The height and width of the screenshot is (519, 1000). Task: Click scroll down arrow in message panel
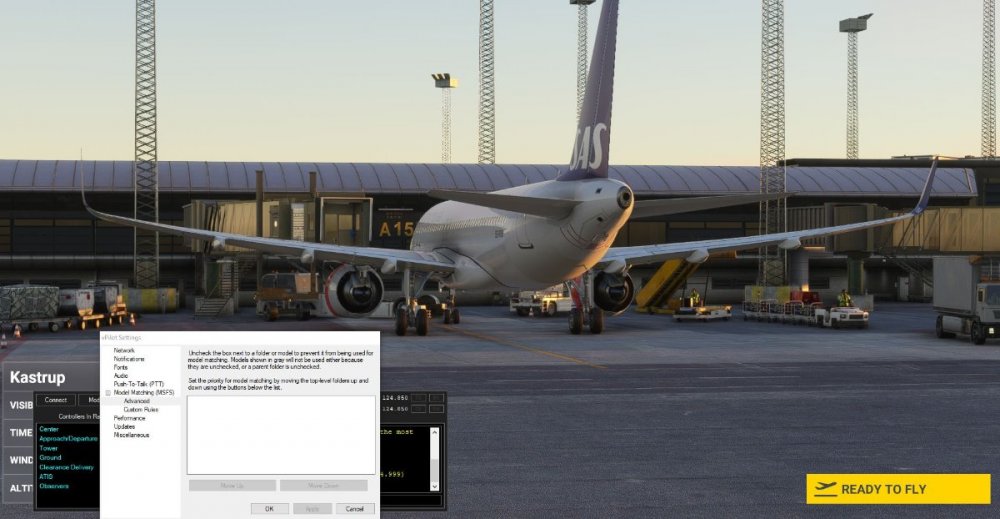(435, 486)
